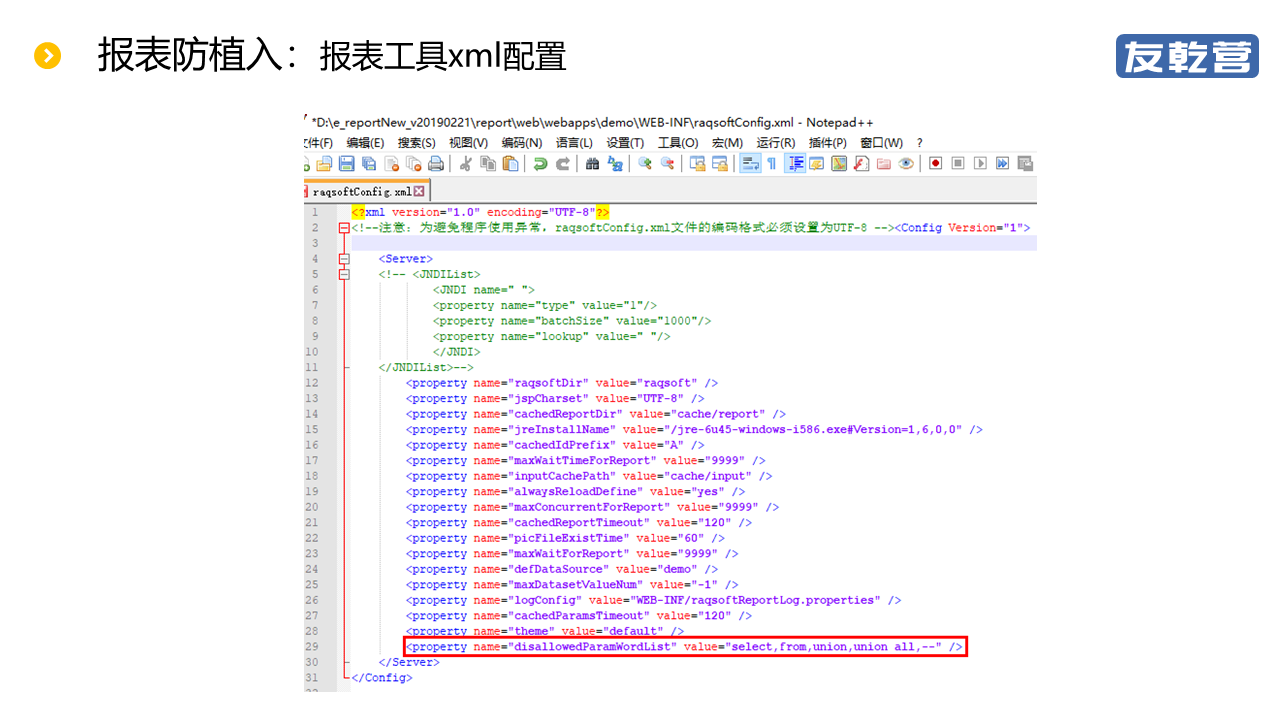Open the 设置(T) menu
The image size is (1280, 720).
pos(625,143)
